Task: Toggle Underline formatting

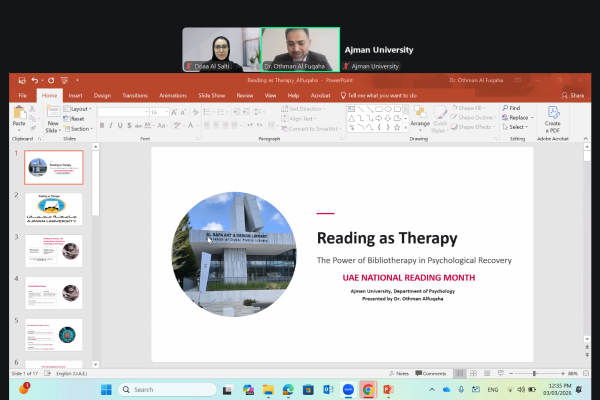Action: click(x=120, y=126)
